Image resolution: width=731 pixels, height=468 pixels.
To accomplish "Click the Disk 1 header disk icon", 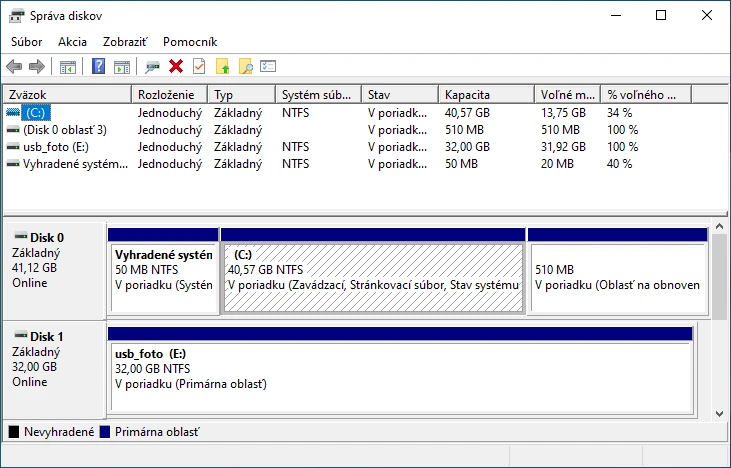I will click(x=21, y=335).
